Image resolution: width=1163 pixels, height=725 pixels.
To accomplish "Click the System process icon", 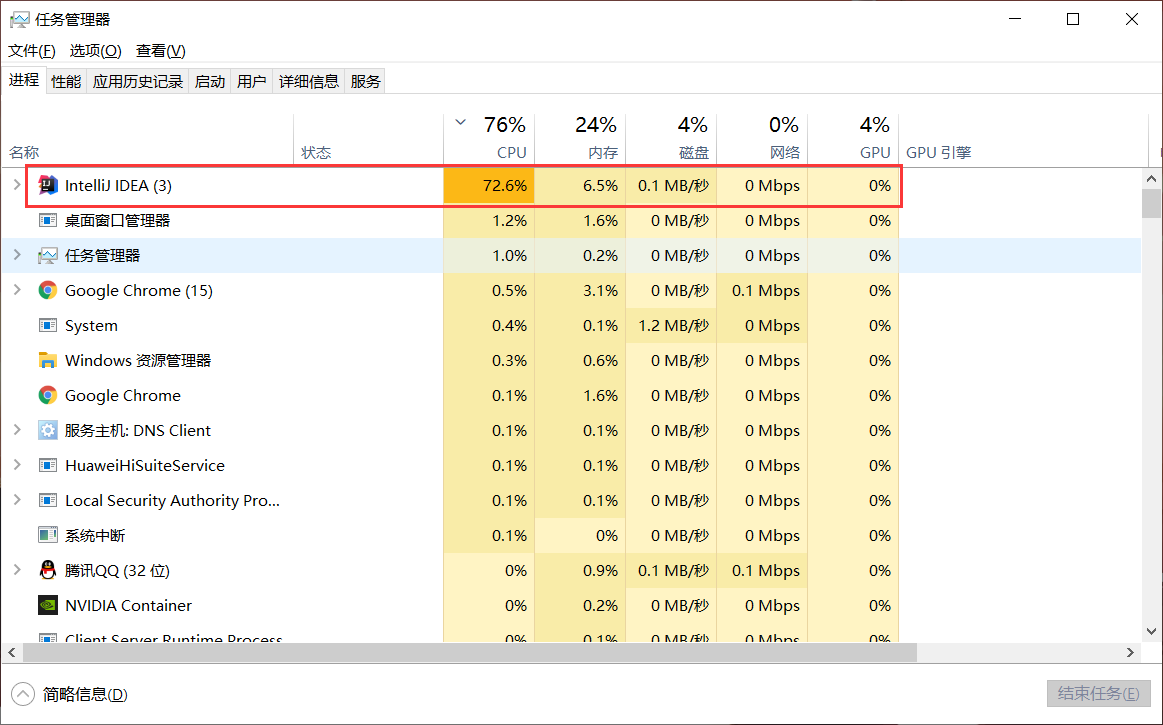I will coord(48,325).
